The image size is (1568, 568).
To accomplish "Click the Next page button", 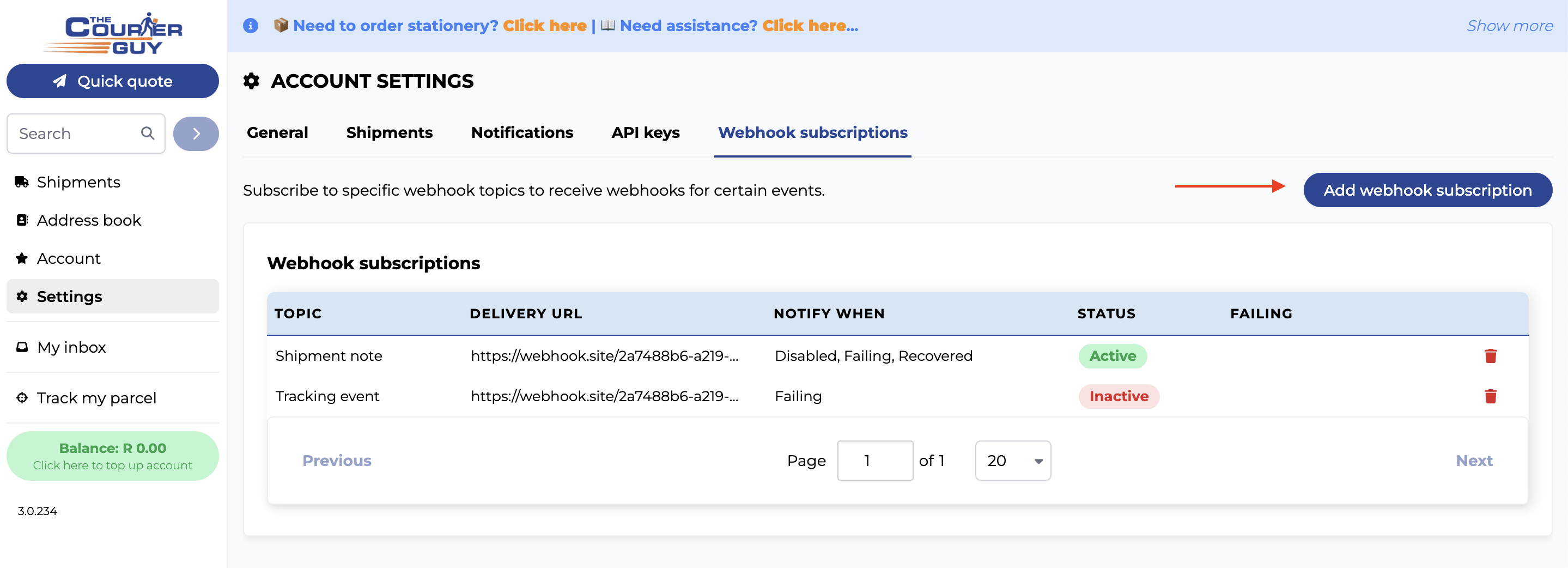I will [1474, 461].
